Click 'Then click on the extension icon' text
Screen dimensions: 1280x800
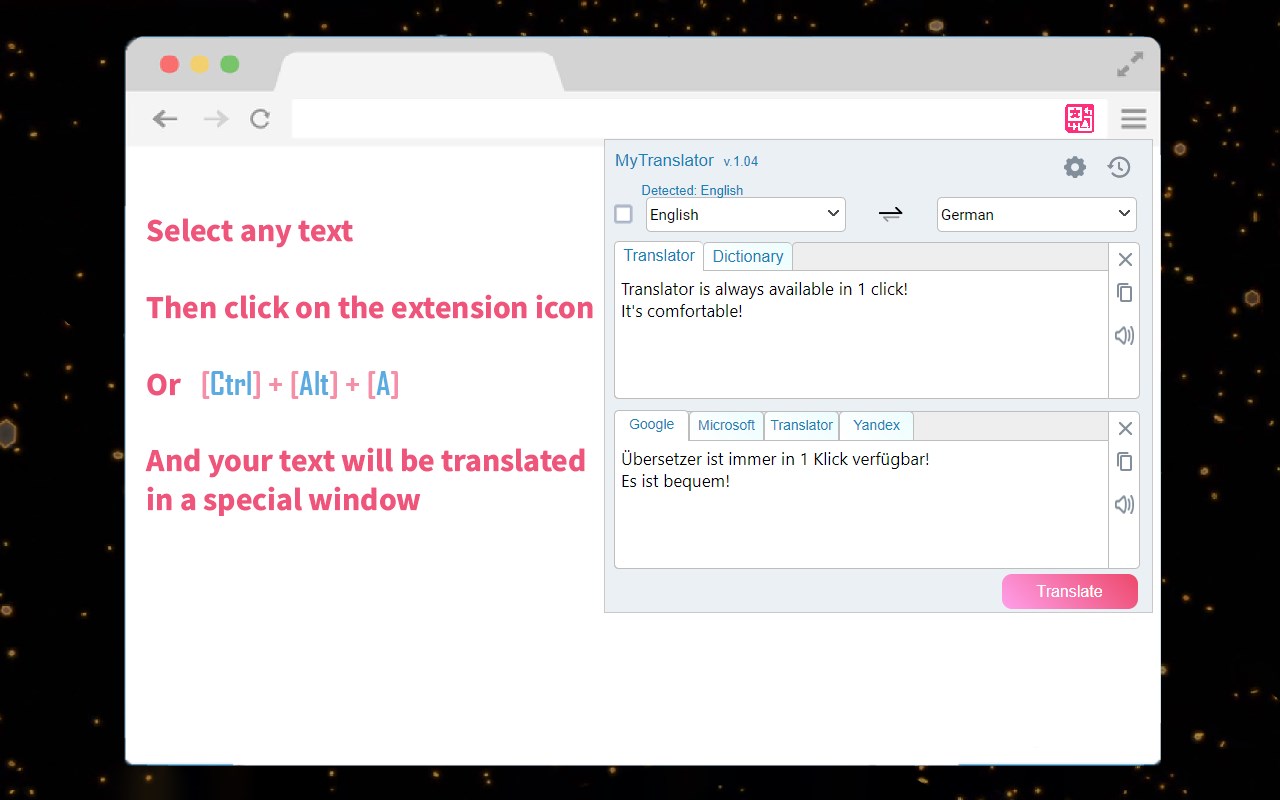(x=370, y=307)
